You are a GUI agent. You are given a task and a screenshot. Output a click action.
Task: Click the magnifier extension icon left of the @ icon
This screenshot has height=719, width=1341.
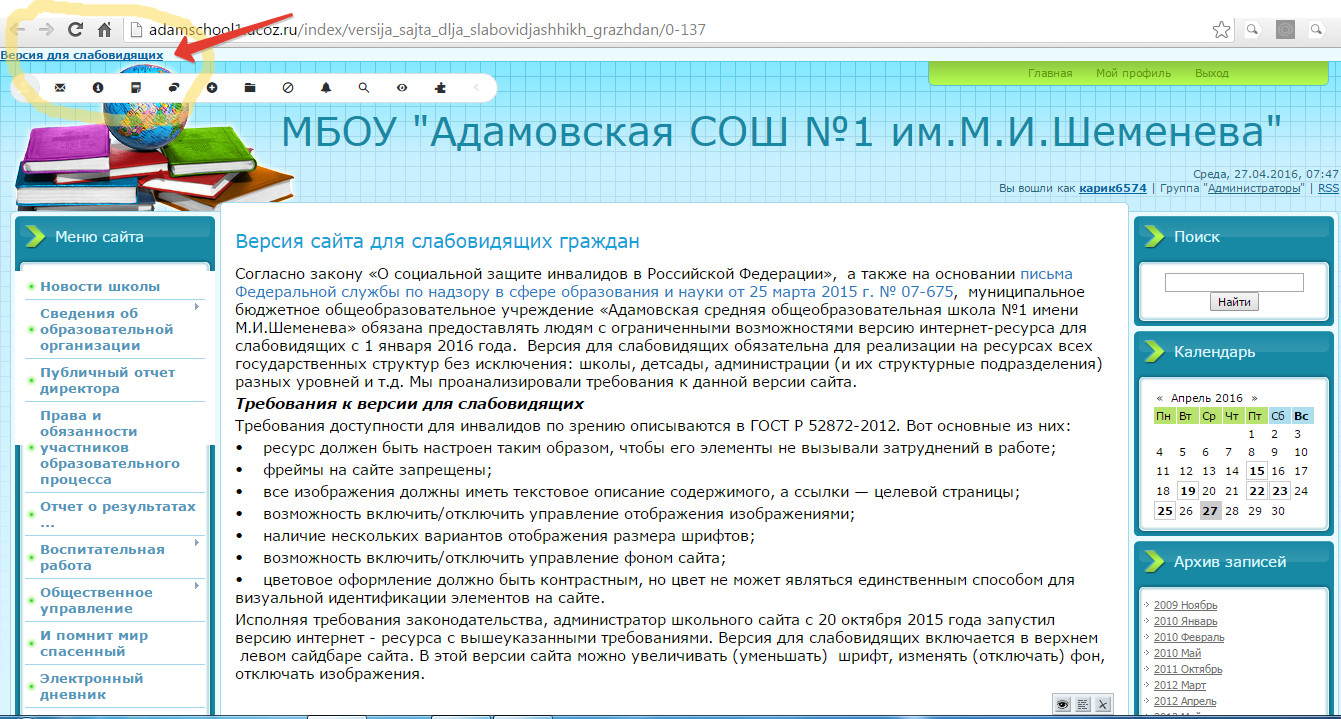pyautogui.click(x=1252, y=29)
